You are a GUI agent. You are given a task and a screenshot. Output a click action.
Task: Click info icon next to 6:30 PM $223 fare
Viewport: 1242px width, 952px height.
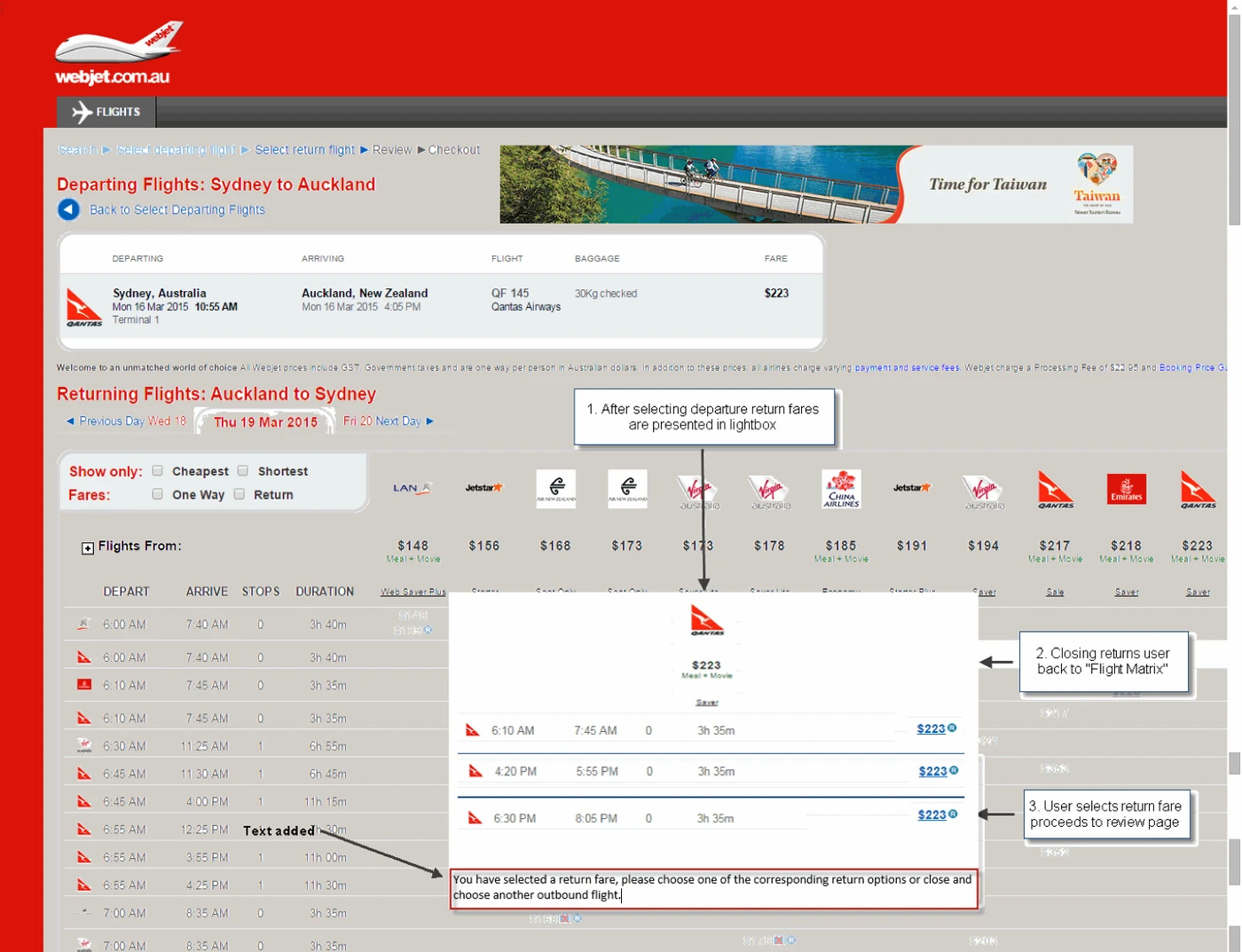(x=953, y=814)
